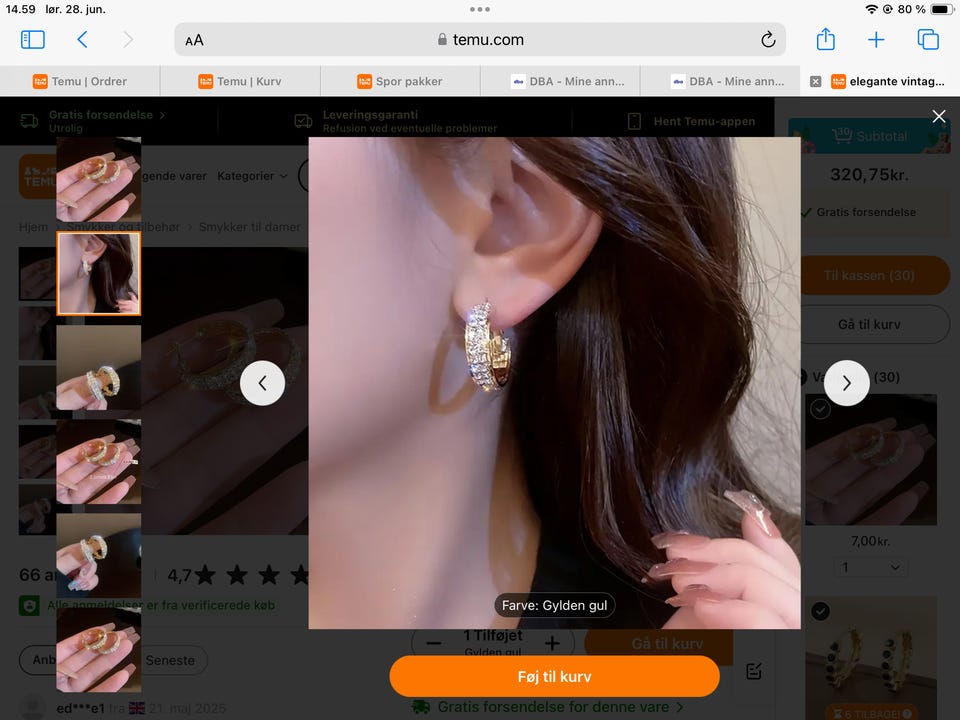This screenshot has width=960, height=720.
Task: Switch to the Temu | Ordrer tab
Action: pos(80,81)
